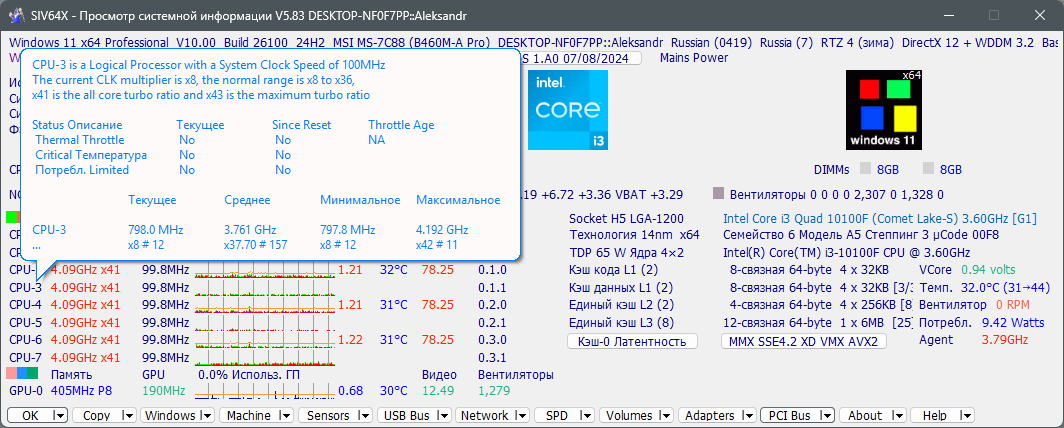The height and width of the screenshot is (428, 1064).
Task: Click the CPU-3 usage graph
Action: 265,288
